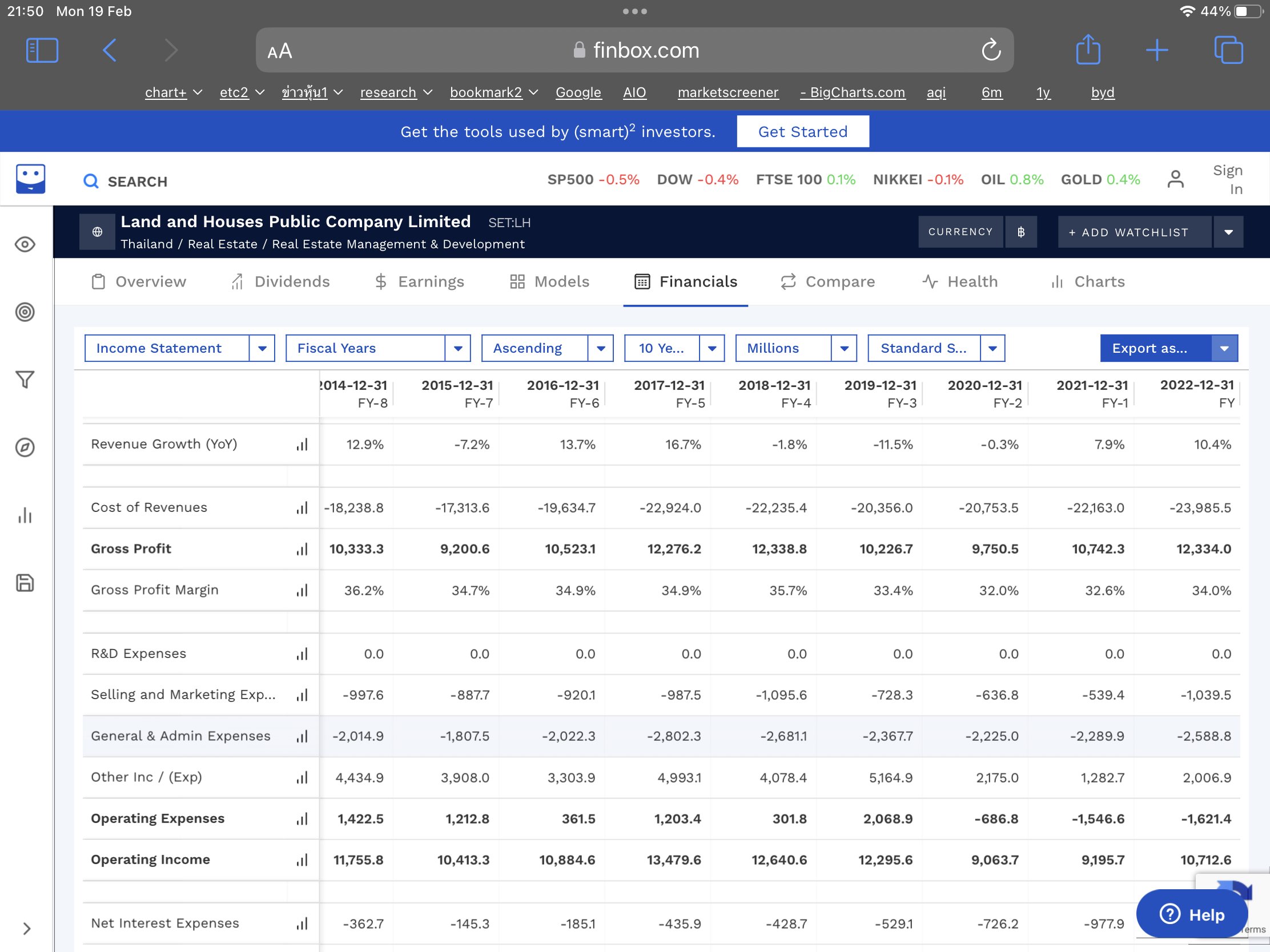The image size is (1270, 952).
Task: Open 10 Years range dropdown
Action: (674, 348)
